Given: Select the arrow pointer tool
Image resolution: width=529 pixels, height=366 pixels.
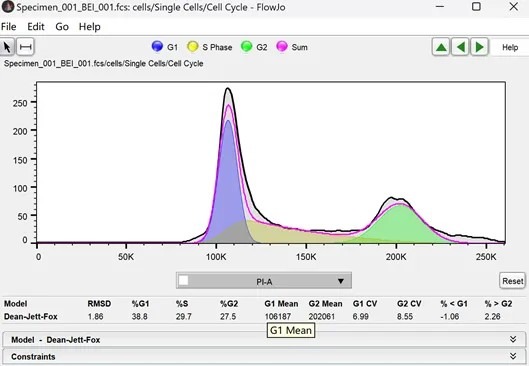Looking at the screenshot, I should [7, 47].
